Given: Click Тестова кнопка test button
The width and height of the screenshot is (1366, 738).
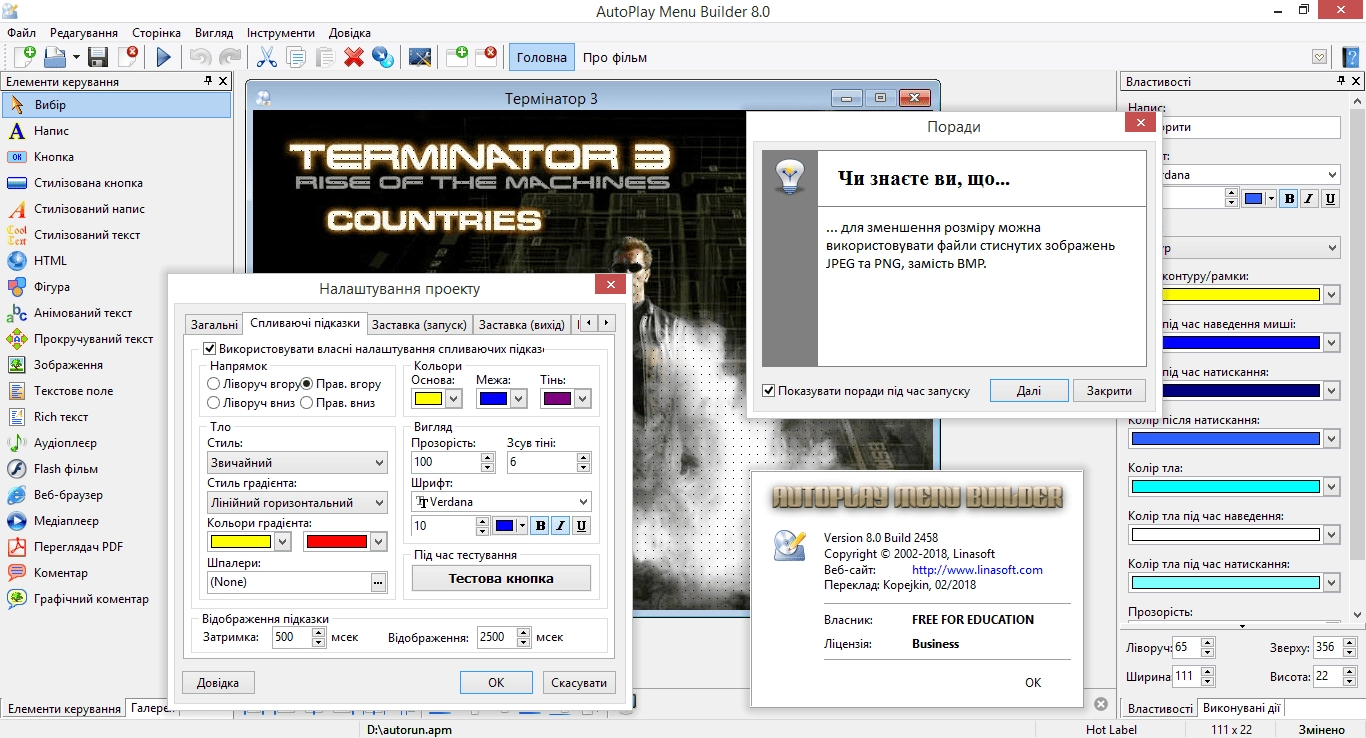Looking at the screenshot, I should (x=501, y=578).
